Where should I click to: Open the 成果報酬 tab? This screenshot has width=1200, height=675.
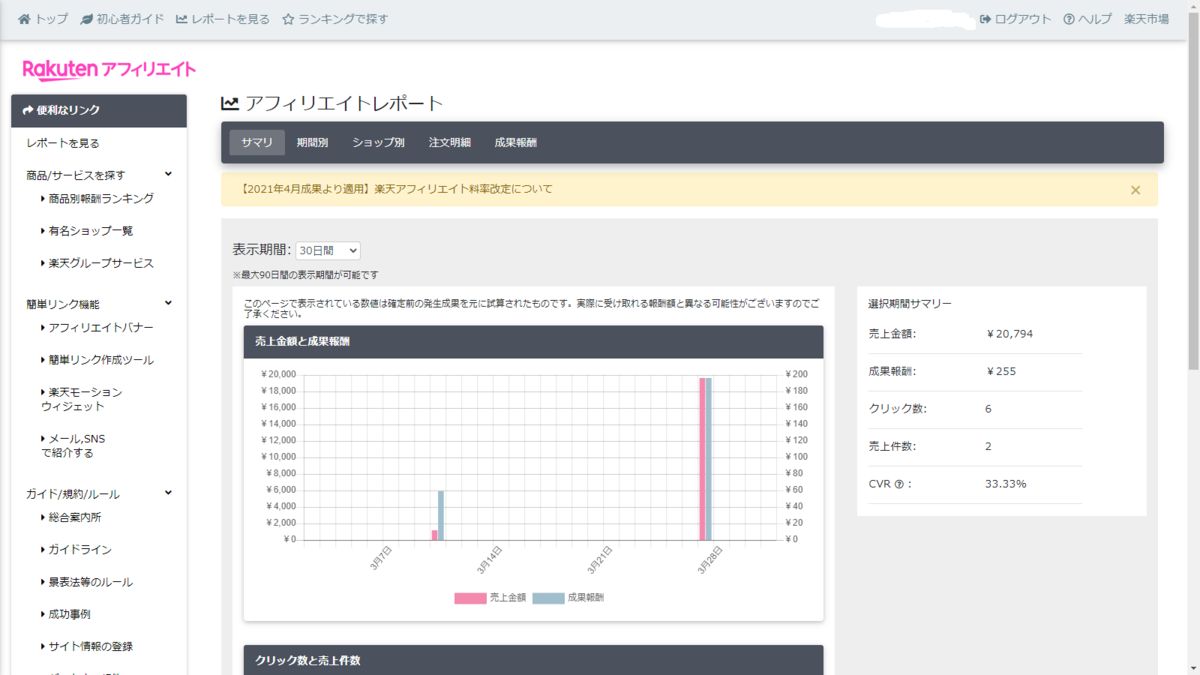coord(516,143)
